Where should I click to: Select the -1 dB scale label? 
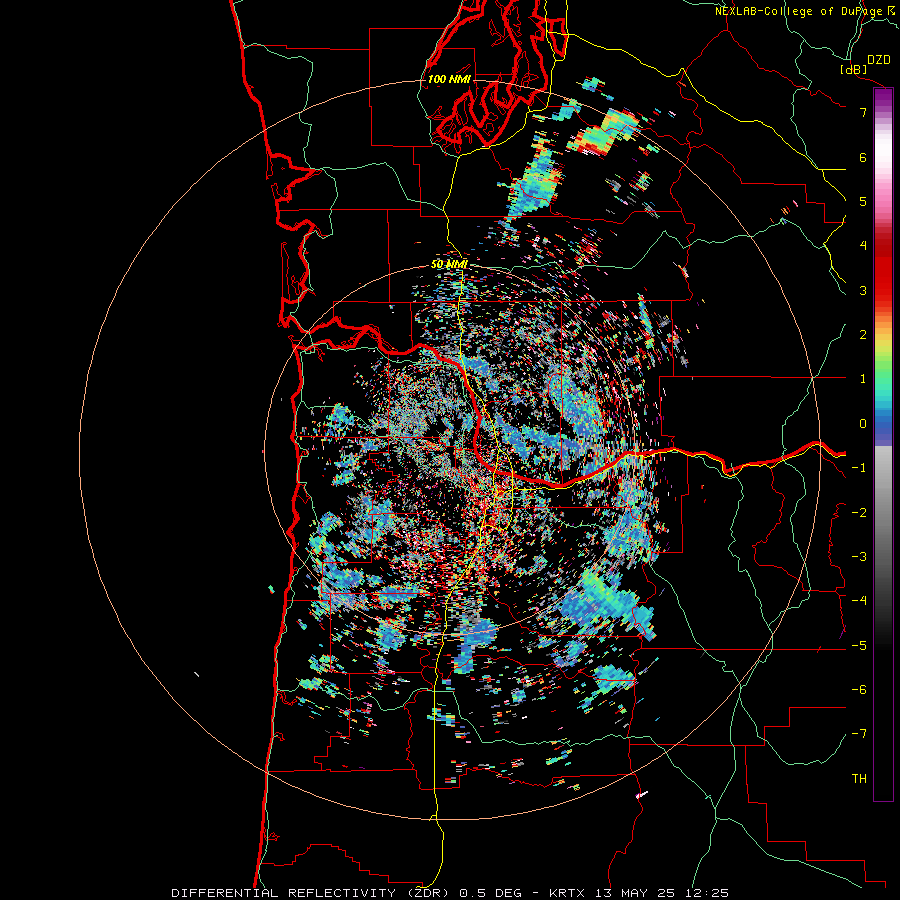pyautogui.click(x=859, y=468)
